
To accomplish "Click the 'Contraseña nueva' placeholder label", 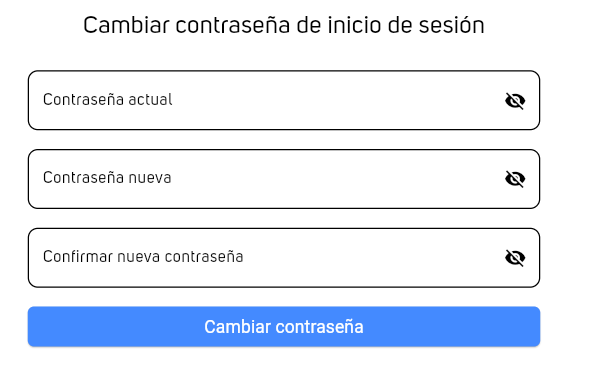I will click(107, 178).
